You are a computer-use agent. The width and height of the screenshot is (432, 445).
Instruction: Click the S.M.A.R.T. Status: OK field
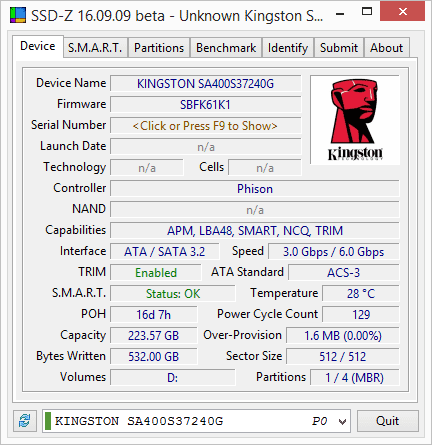pos(173,294)
